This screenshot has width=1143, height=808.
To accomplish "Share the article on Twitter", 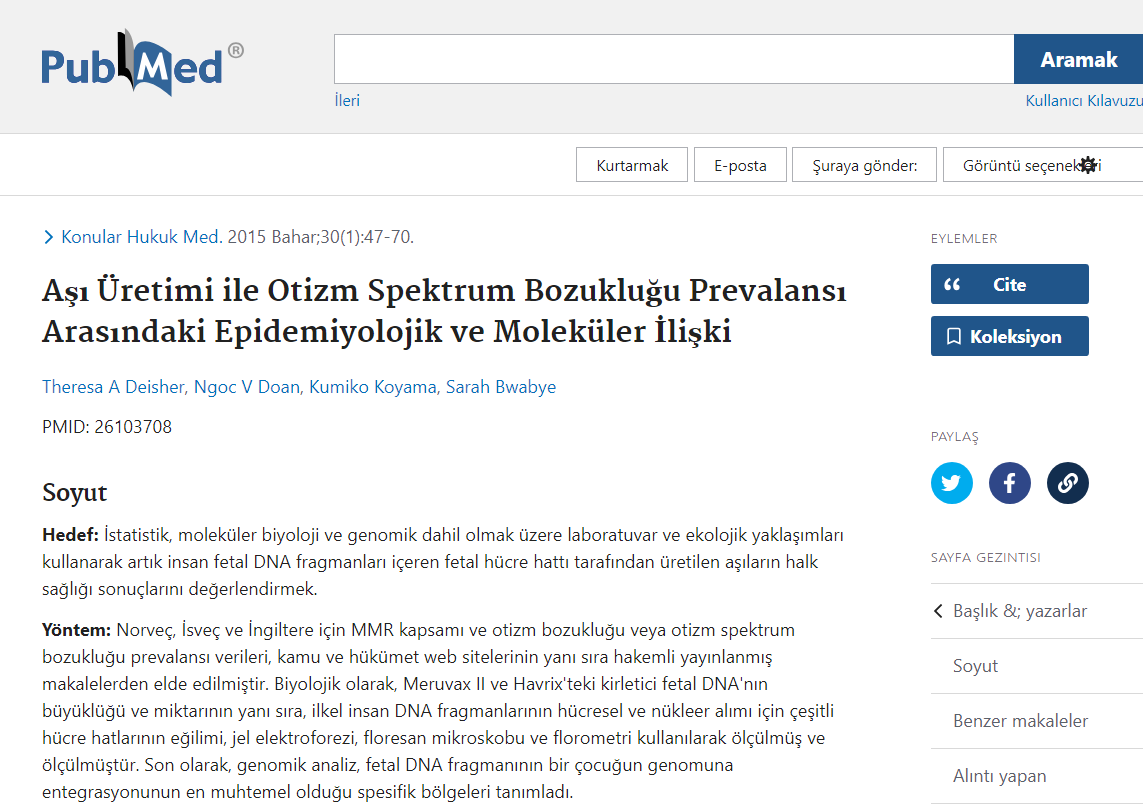I will (x=951, y=484).
